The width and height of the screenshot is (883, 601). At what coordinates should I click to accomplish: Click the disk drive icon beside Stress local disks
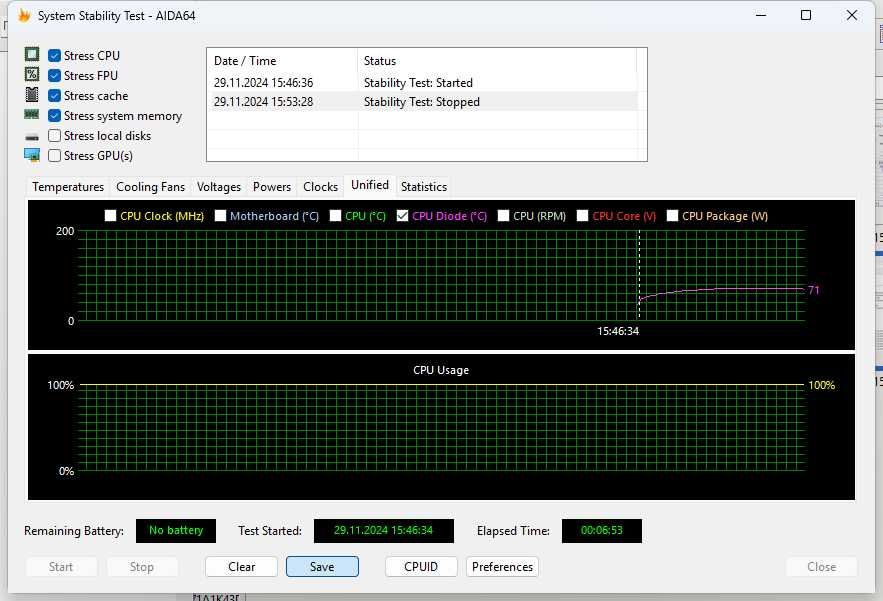tap(32, 137)
